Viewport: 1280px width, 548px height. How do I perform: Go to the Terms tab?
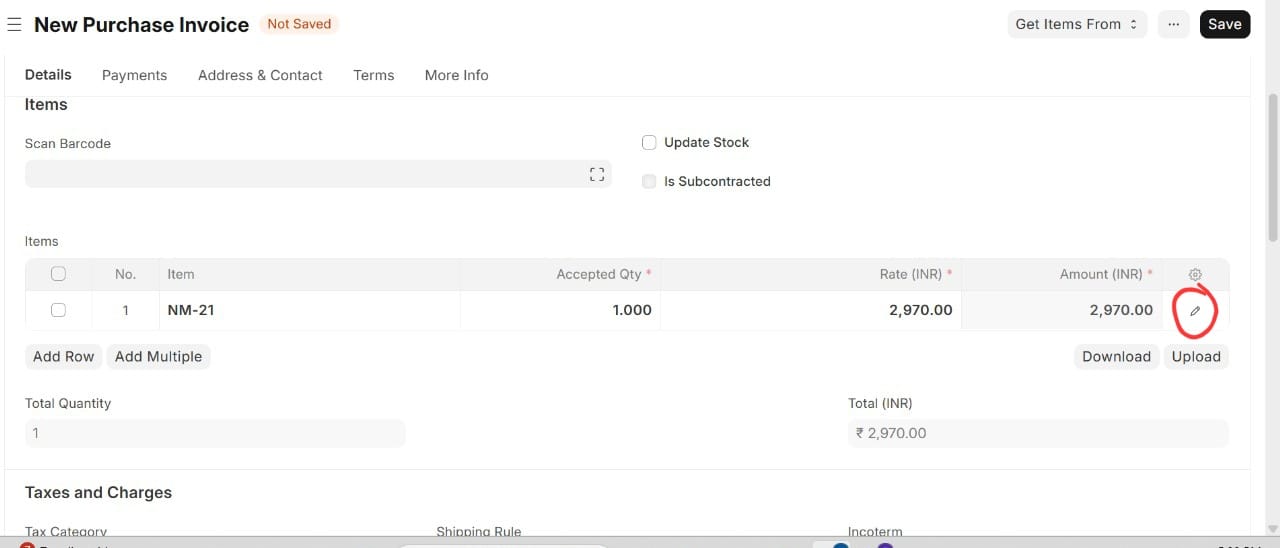373,75
